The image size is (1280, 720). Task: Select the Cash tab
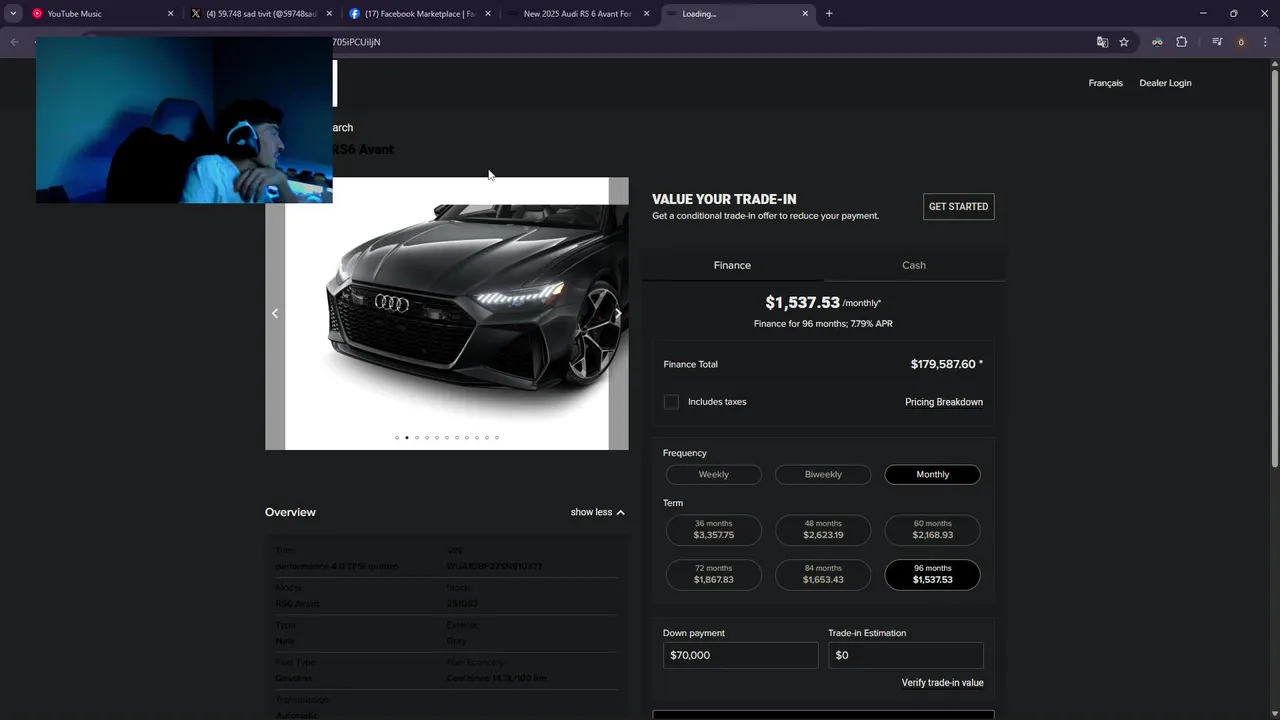914,265
